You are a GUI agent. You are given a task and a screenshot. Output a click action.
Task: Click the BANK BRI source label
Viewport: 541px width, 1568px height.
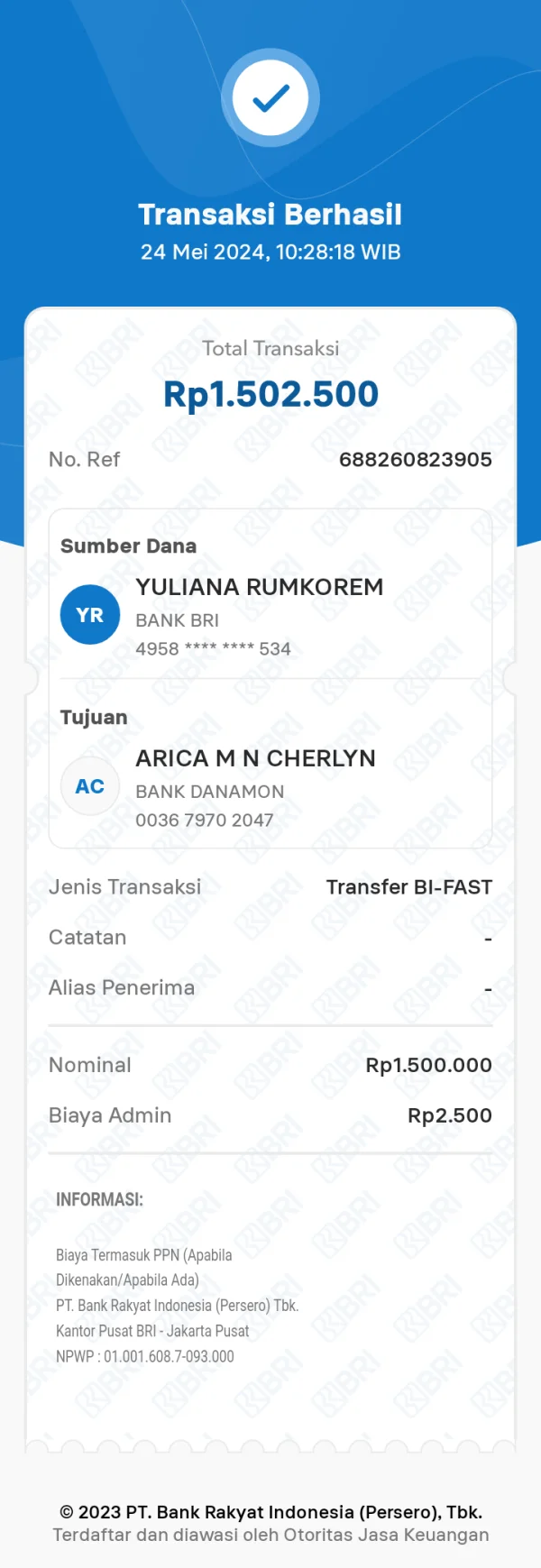point(177,620)
